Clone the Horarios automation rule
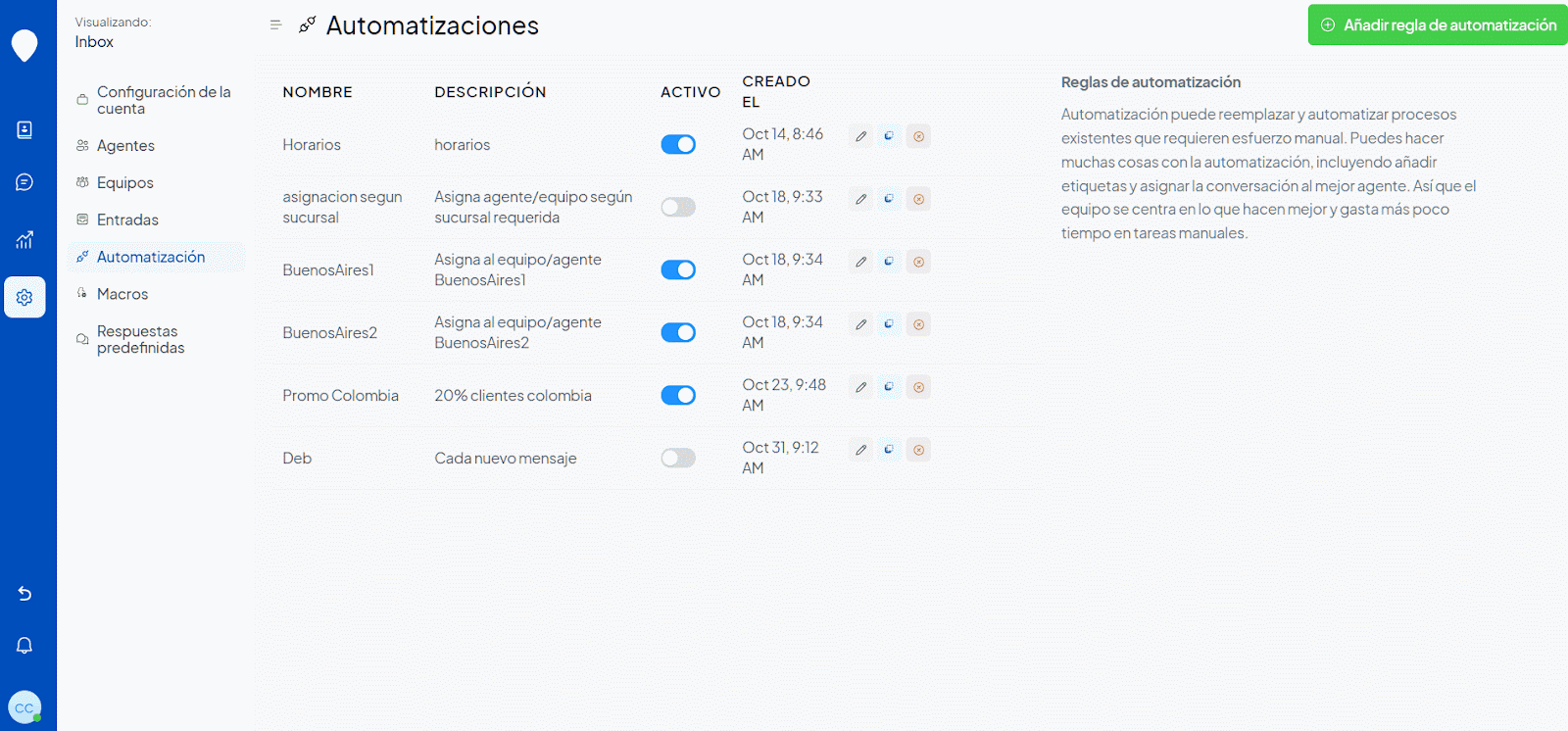The image size is (1568, 731). (x=889, y=136)
